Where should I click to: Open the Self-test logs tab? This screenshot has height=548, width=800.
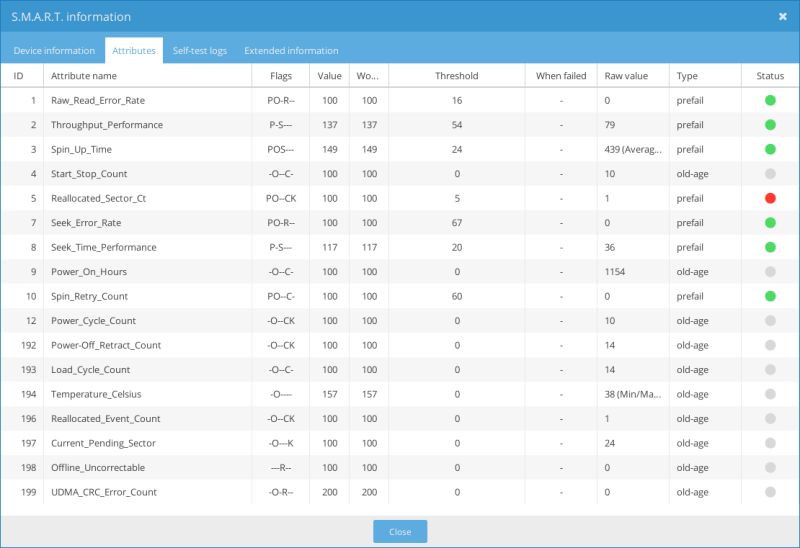(x=199, y=51)
